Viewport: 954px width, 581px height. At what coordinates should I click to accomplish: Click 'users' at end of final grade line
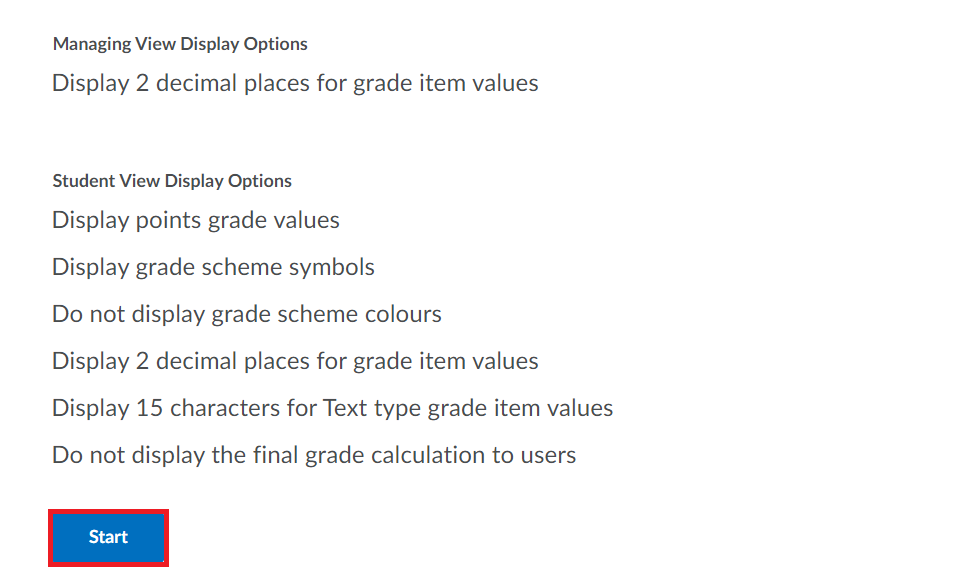(548, 456)
